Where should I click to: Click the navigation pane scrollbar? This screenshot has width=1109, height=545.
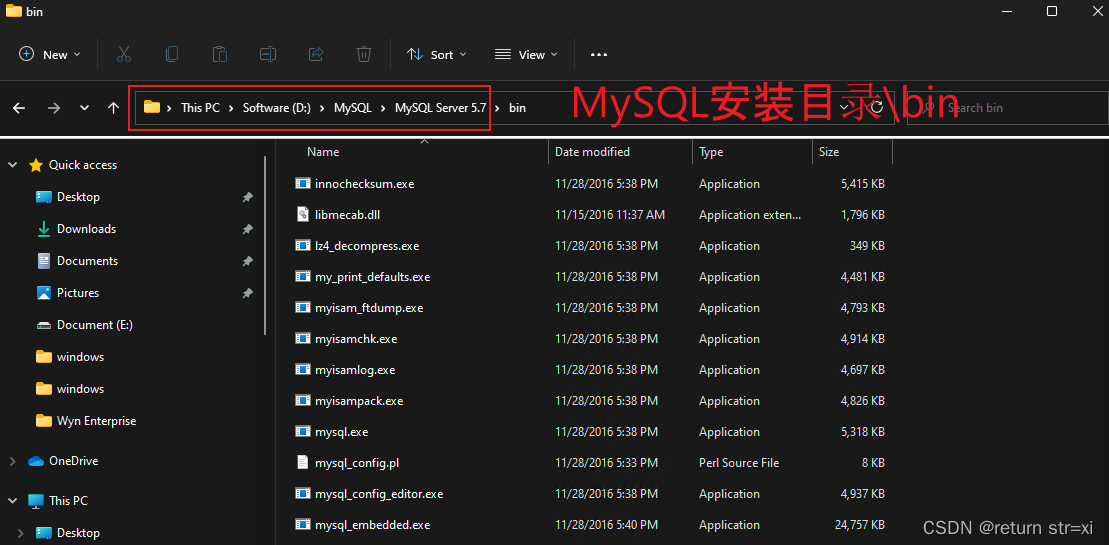click(x=266, y=245)
